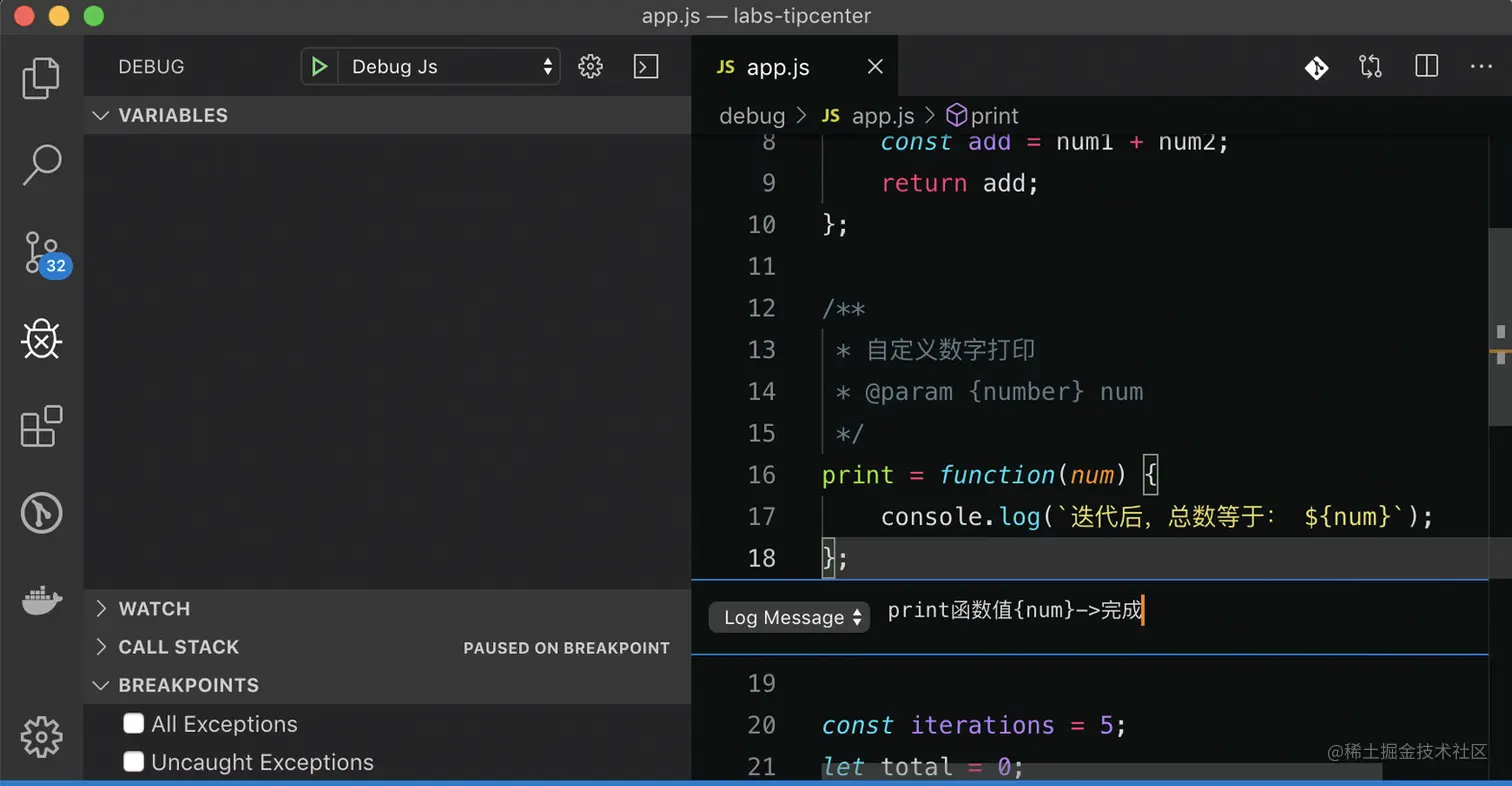Click the DEBUG panel title
Screen dimensions: 1512x786
151,67
